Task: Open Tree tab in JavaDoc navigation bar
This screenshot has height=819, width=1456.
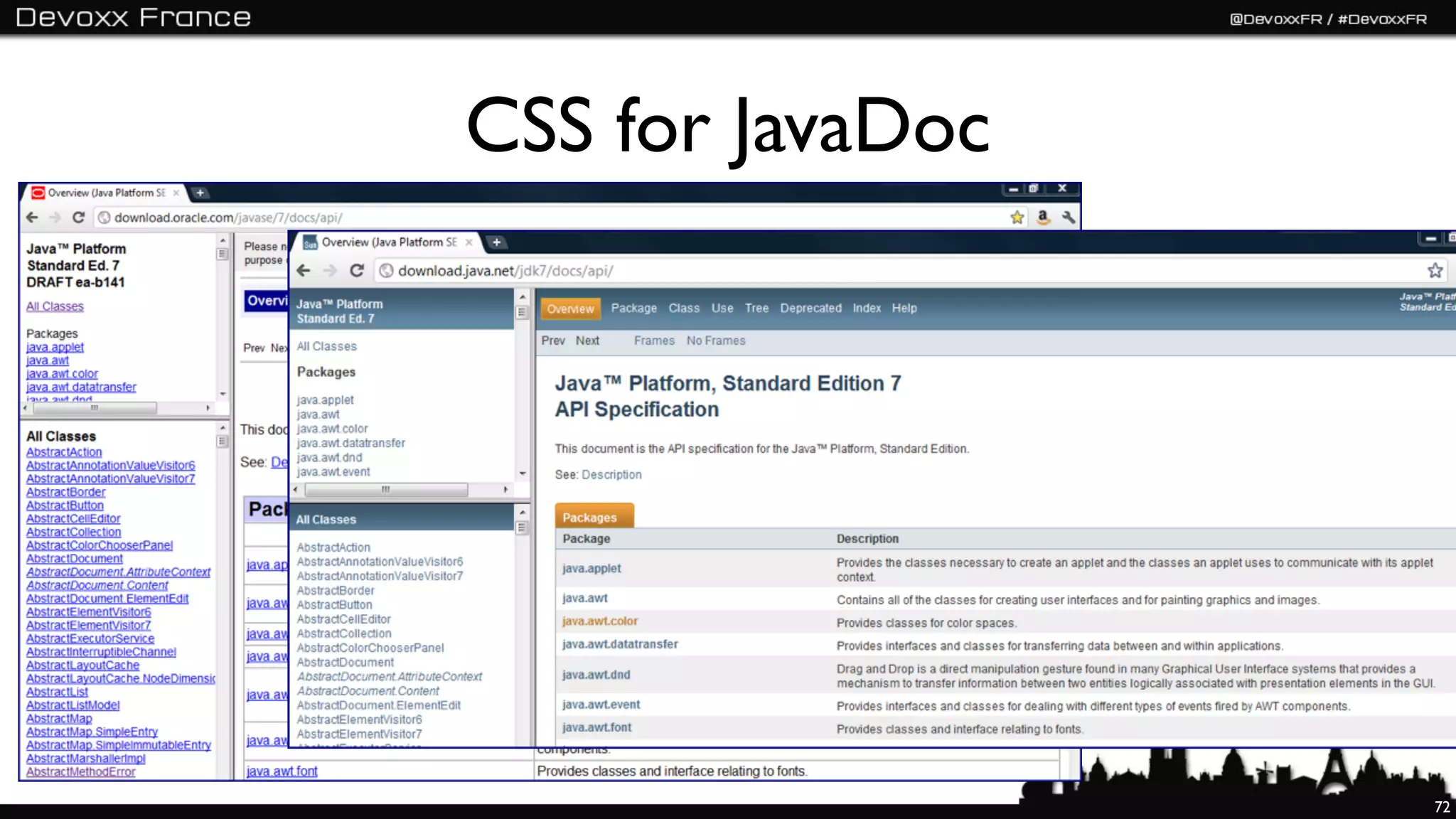Action: (x=756, y=308)
